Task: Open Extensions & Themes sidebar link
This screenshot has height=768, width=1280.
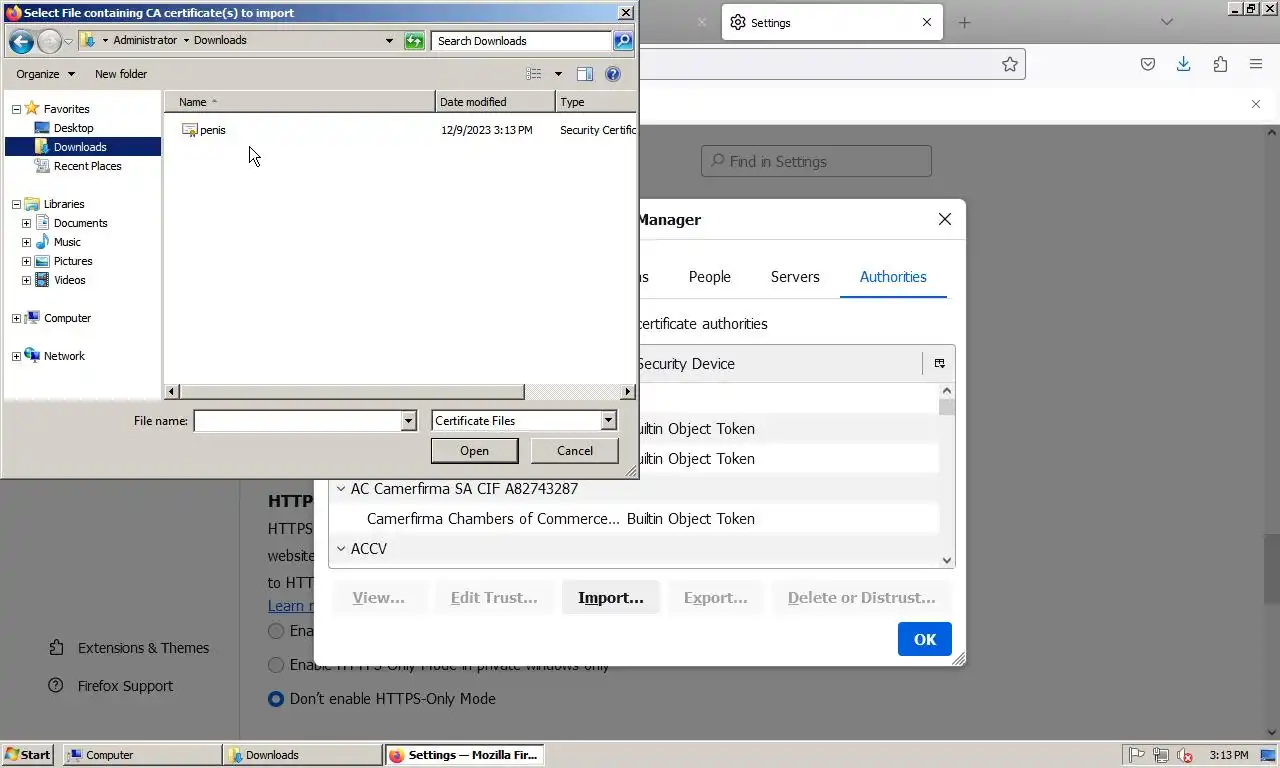Action: point(128,648)
